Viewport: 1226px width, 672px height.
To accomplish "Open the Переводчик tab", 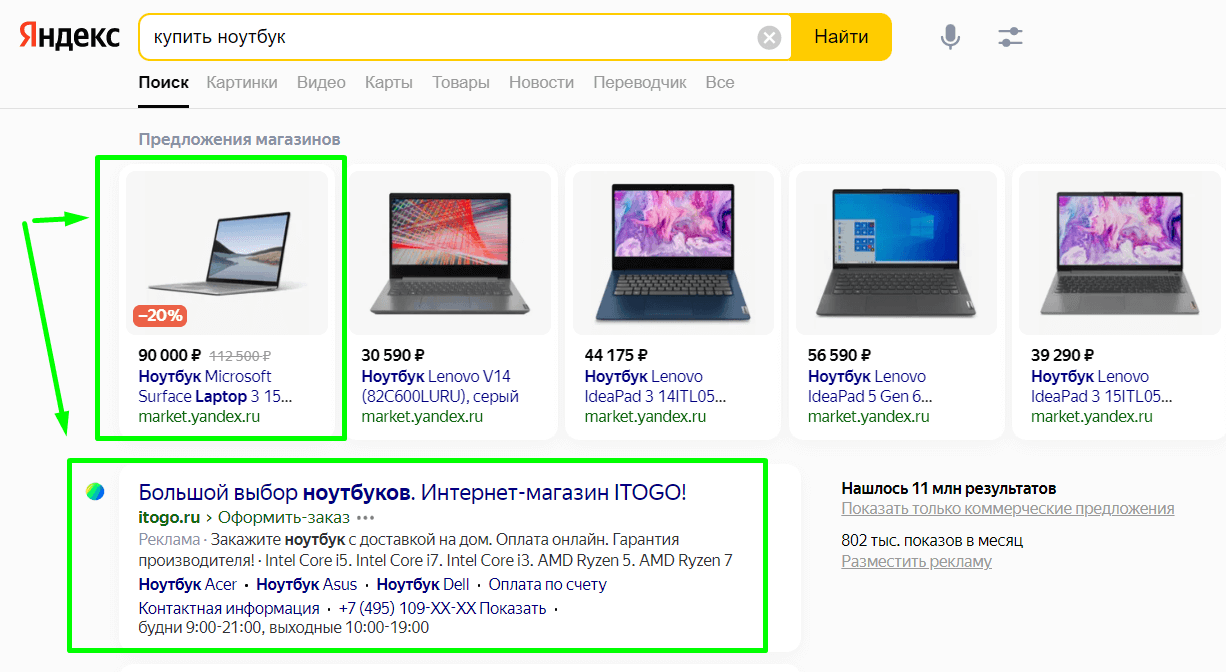I will pos(640,83).
